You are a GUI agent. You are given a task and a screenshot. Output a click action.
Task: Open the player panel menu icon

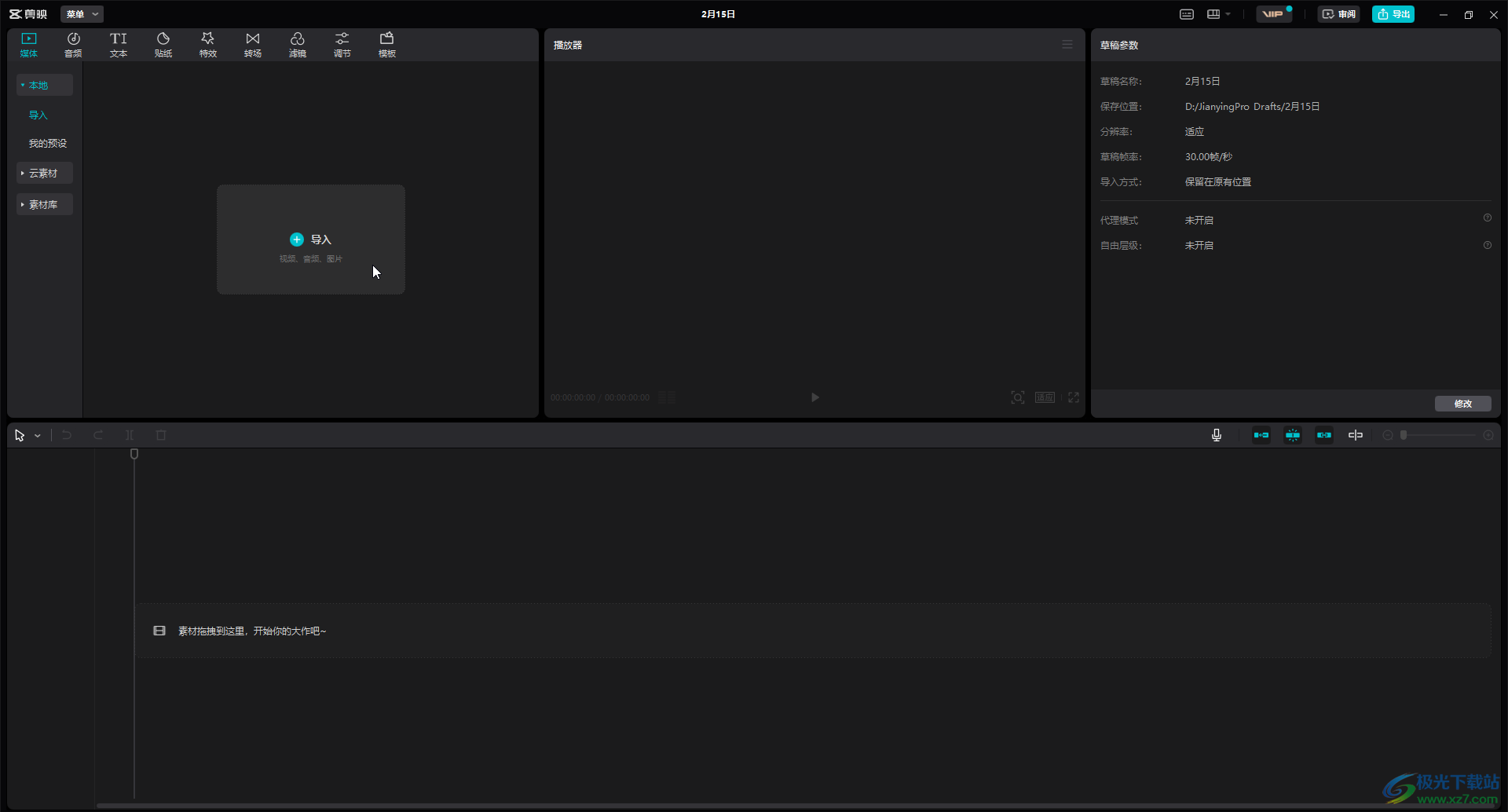[1067, 45]
